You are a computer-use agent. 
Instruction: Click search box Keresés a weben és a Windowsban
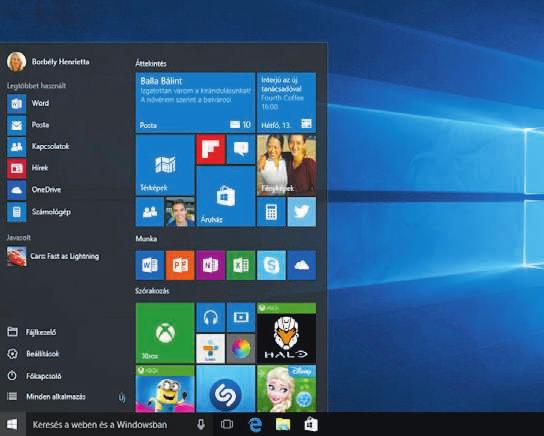click(x=120, y=424)
